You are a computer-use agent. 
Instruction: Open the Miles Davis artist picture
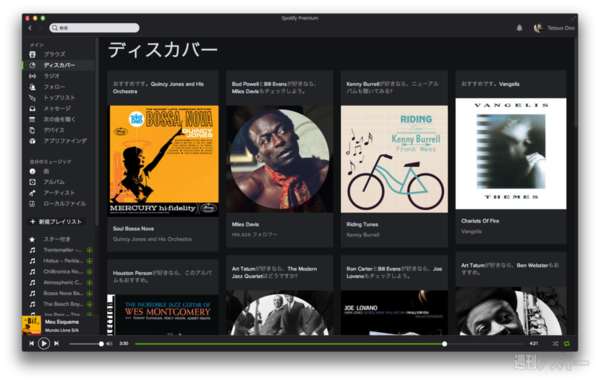tap(279, 159)
